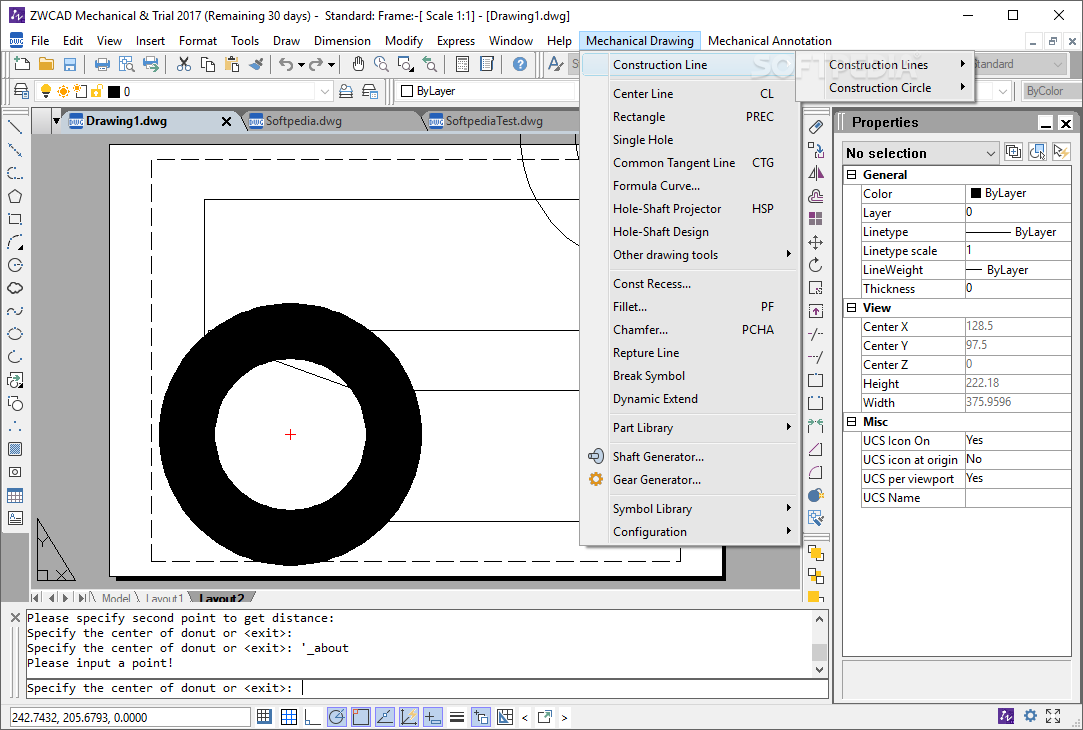Click the Color ByLayer swatch in Properties
This screenshot has height=730, width=1083.
[x=976, y=193]
